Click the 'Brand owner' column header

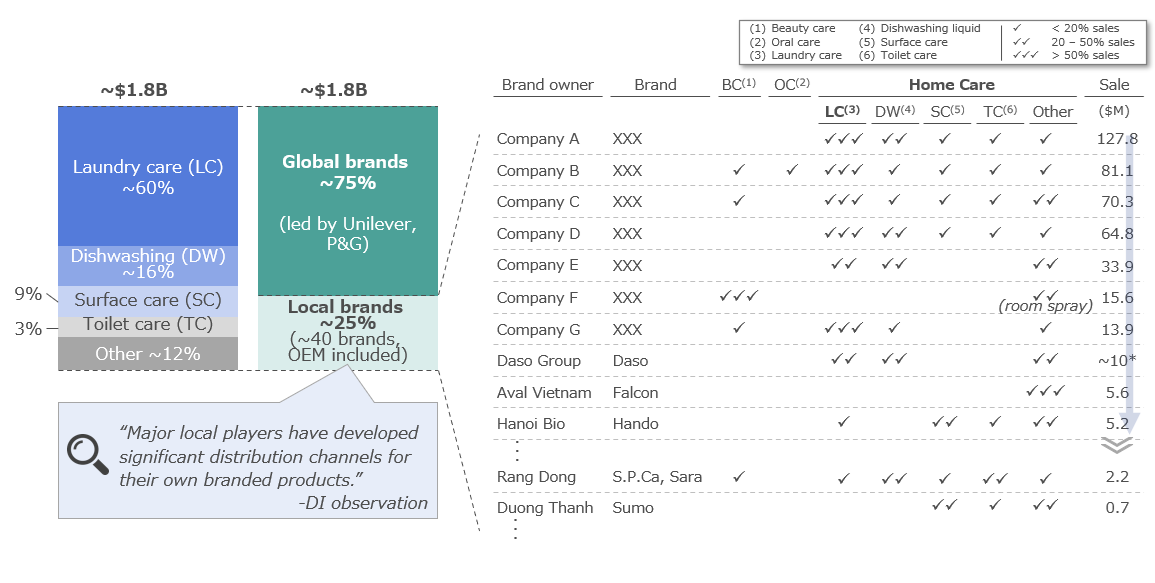pyautogui.click(x=547, y=85)
